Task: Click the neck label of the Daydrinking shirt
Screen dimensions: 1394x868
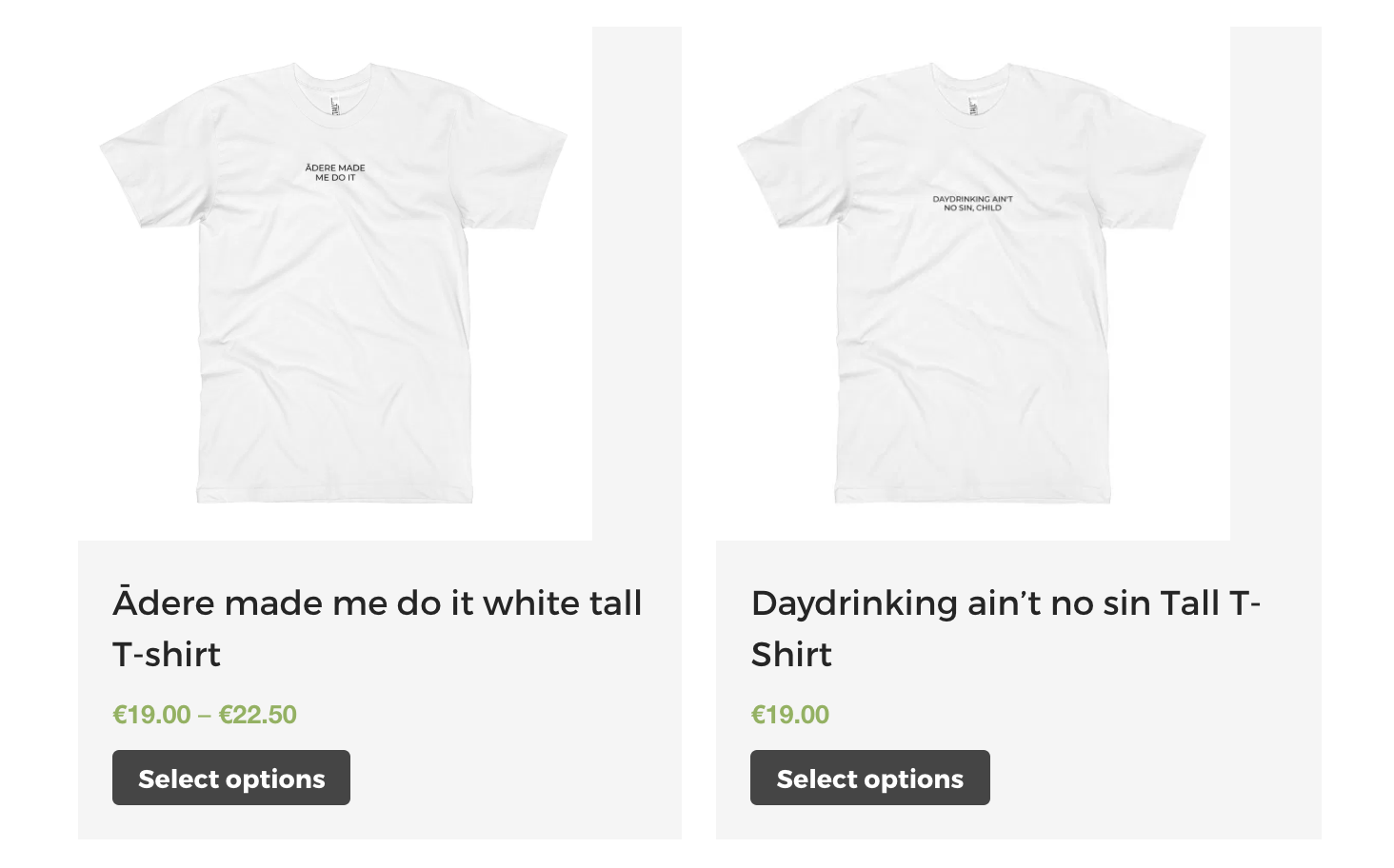Action: [973, 106]
